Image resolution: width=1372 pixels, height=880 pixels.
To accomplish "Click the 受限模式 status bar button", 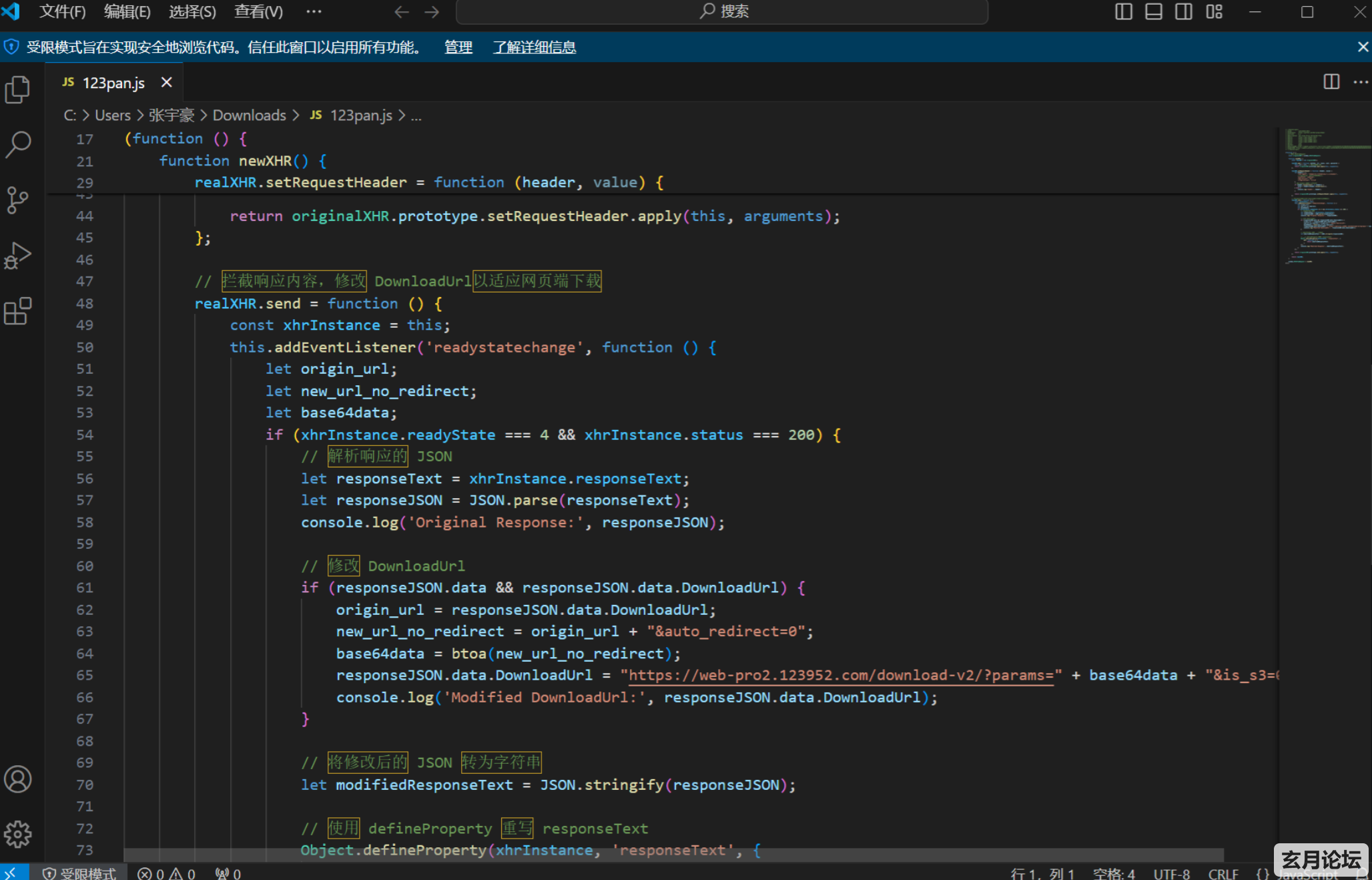I will [79, 873].
